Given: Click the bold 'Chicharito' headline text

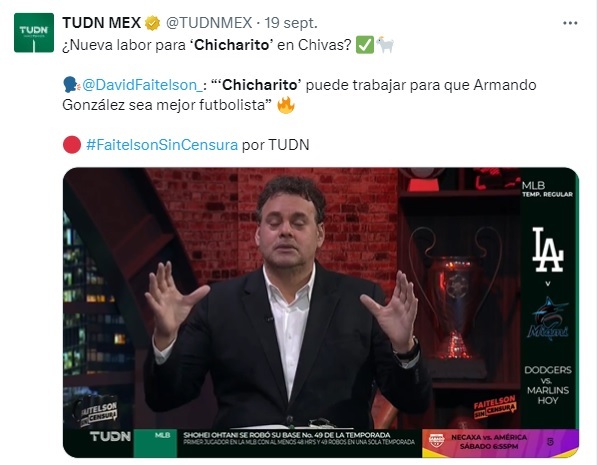Looking at the screenshot, I should point(232,45).
